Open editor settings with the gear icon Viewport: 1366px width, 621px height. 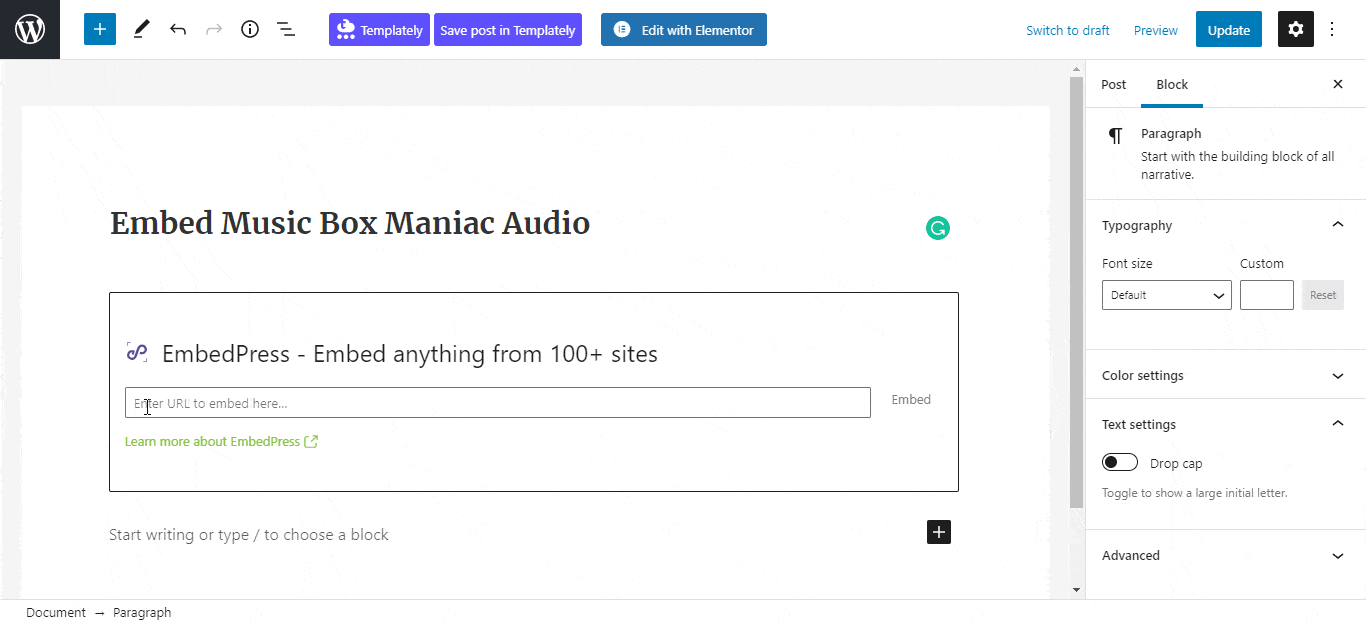1295,29
